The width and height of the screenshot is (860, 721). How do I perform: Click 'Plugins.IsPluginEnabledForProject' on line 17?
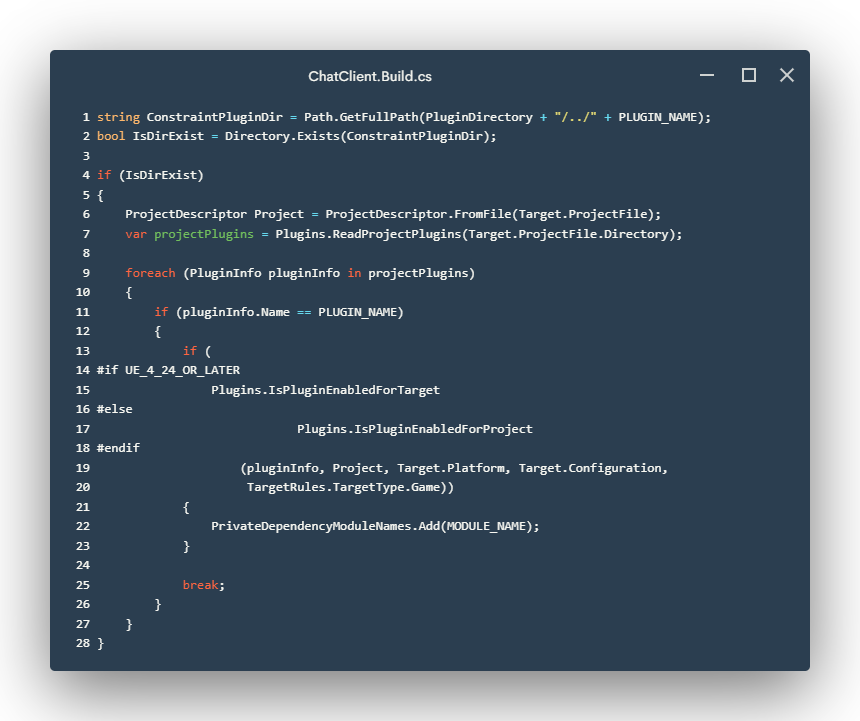coord(415,429)
